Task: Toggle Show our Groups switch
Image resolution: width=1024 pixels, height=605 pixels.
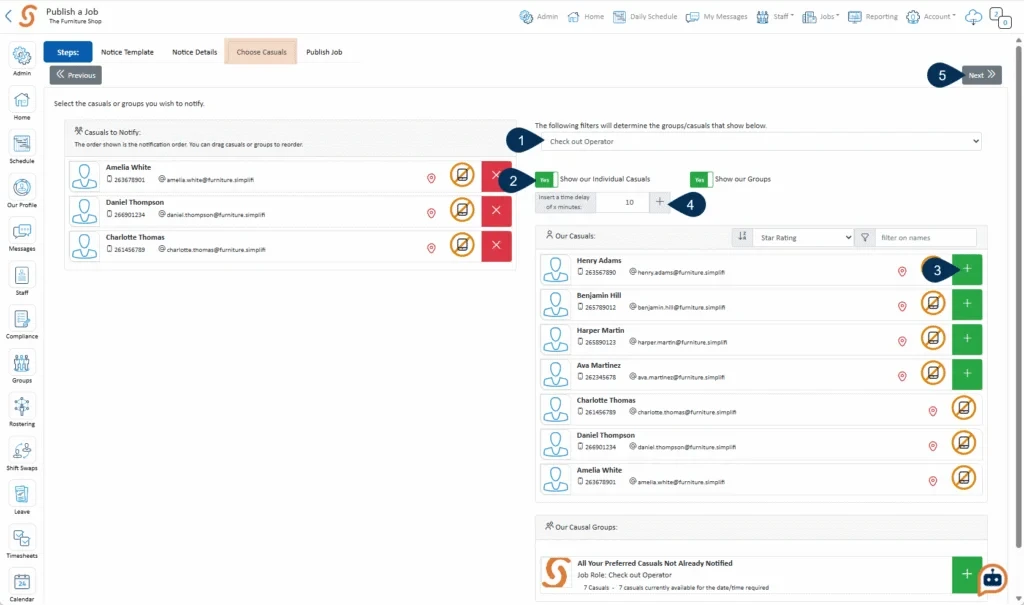Action: pos(701,179)
